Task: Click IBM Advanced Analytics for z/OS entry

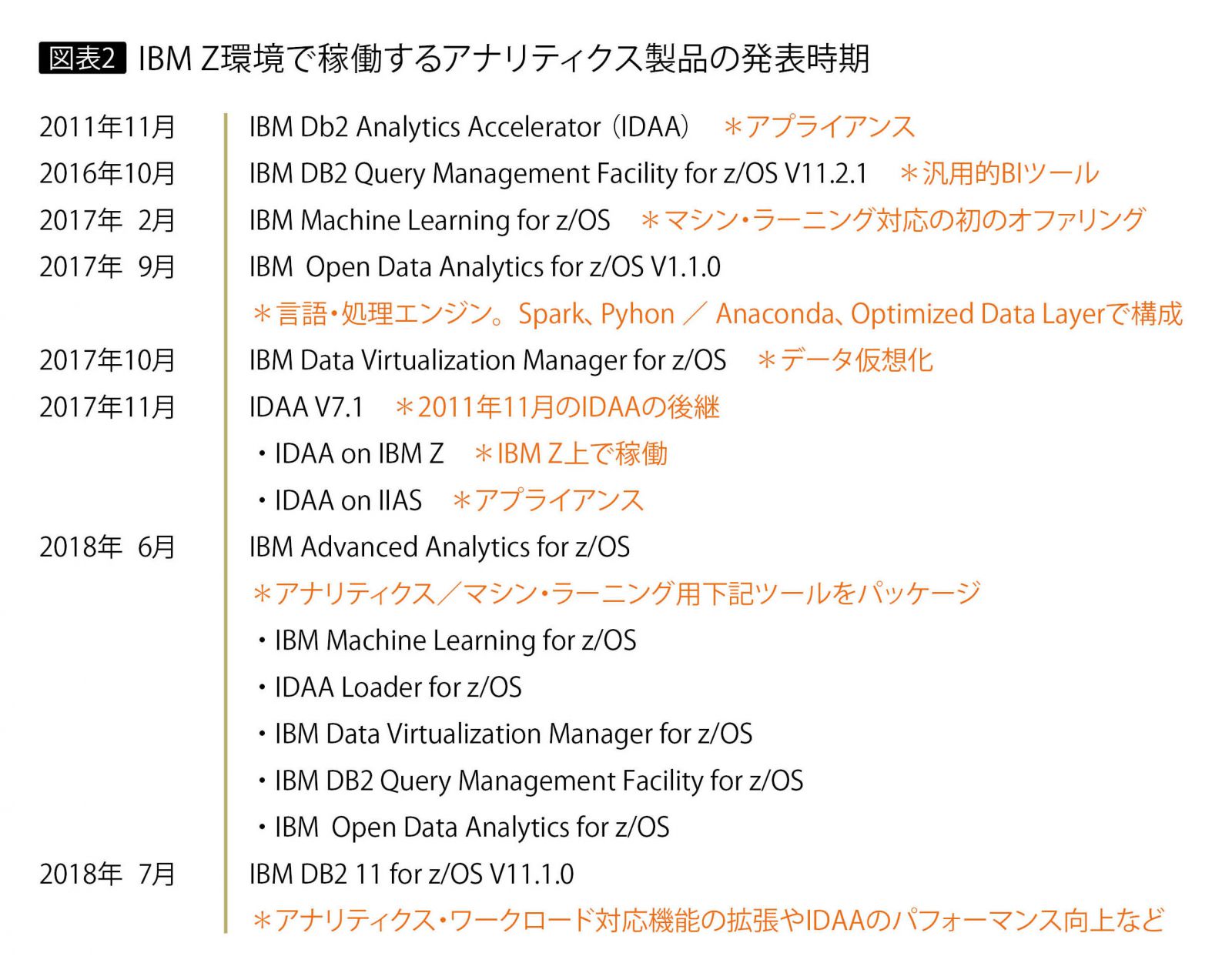Action: click(440, 547)
